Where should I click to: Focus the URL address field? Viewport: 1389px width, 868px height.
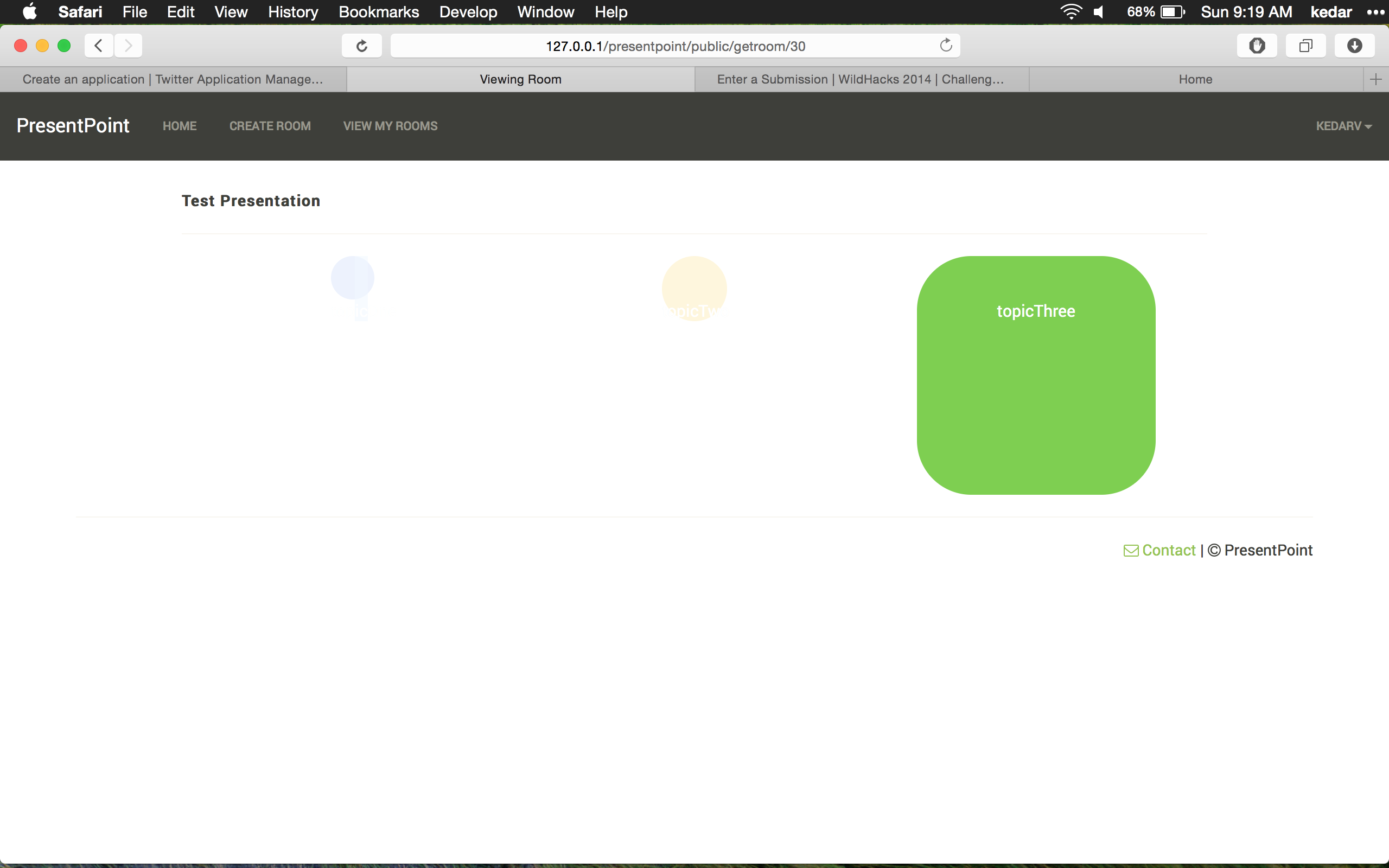point(675,46)
